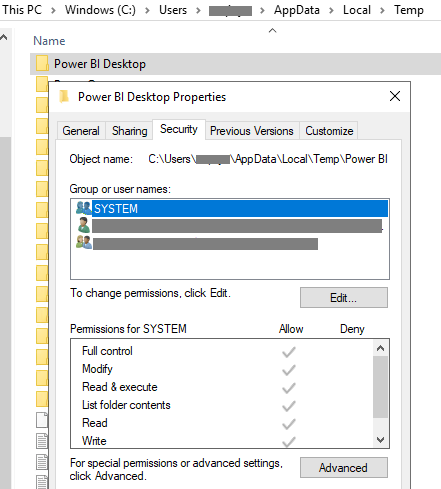The image size is (441, 489).
Task: Click the sort arrow above the file list
Action: point(273,31)
